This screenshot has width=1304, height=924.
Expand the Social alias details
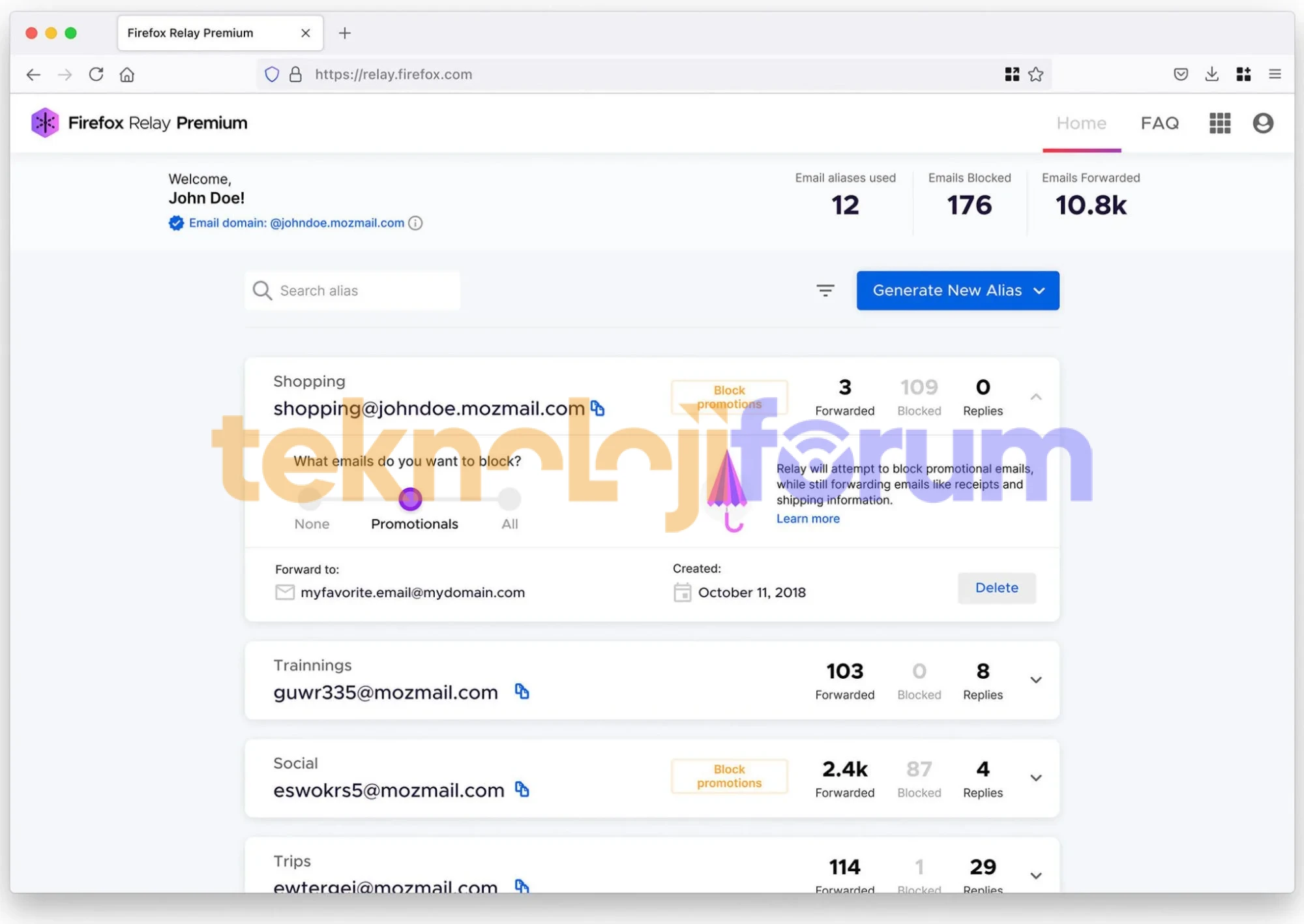coord(1035,778)
